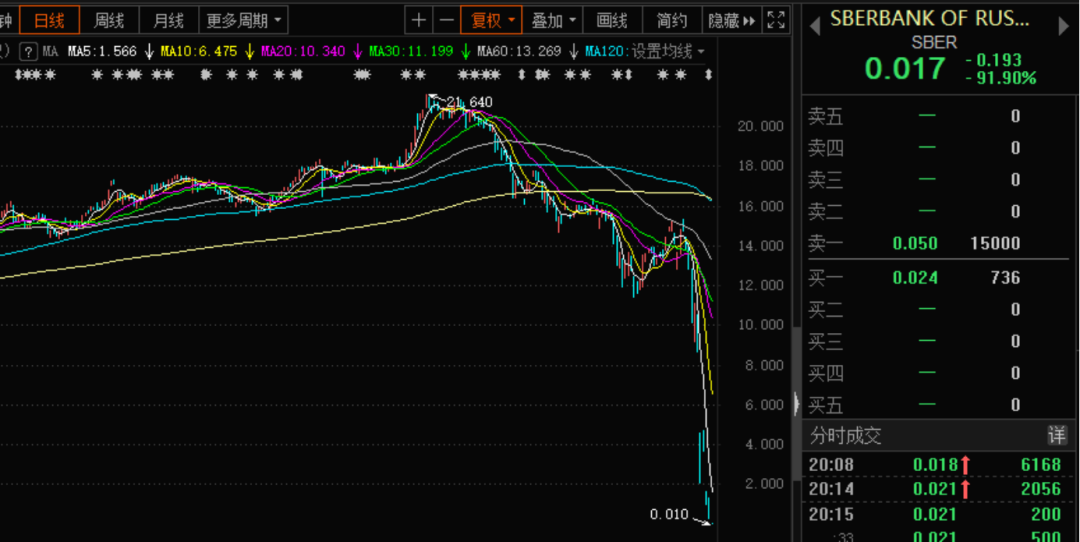Toggle the 简约 simple view mode
Screen dimensions: 1080x542
tap(672, 20)
